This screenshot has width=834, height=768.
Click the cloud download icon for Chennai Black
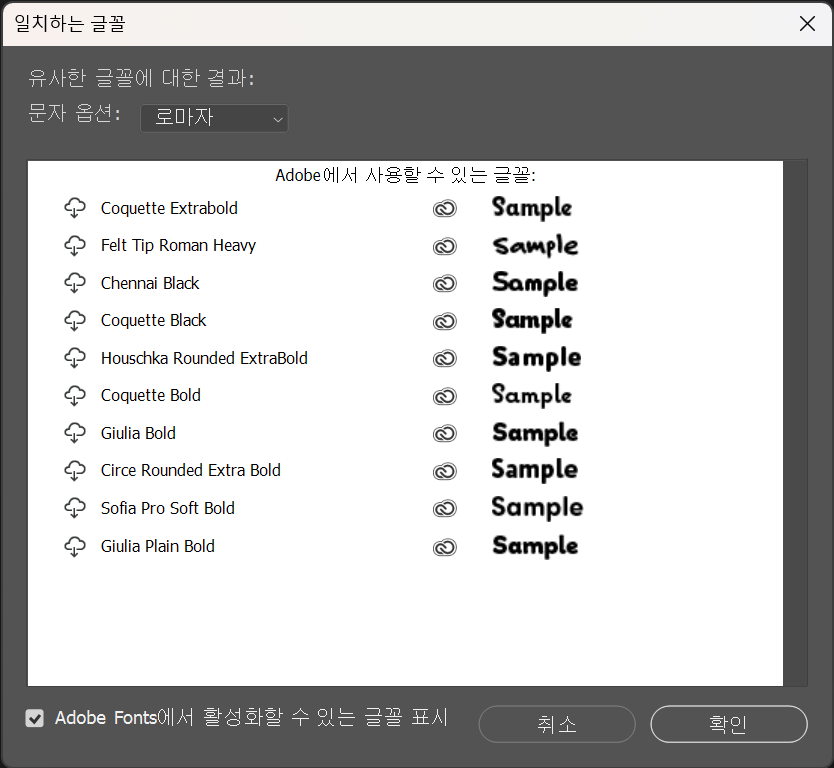point(74,283)
